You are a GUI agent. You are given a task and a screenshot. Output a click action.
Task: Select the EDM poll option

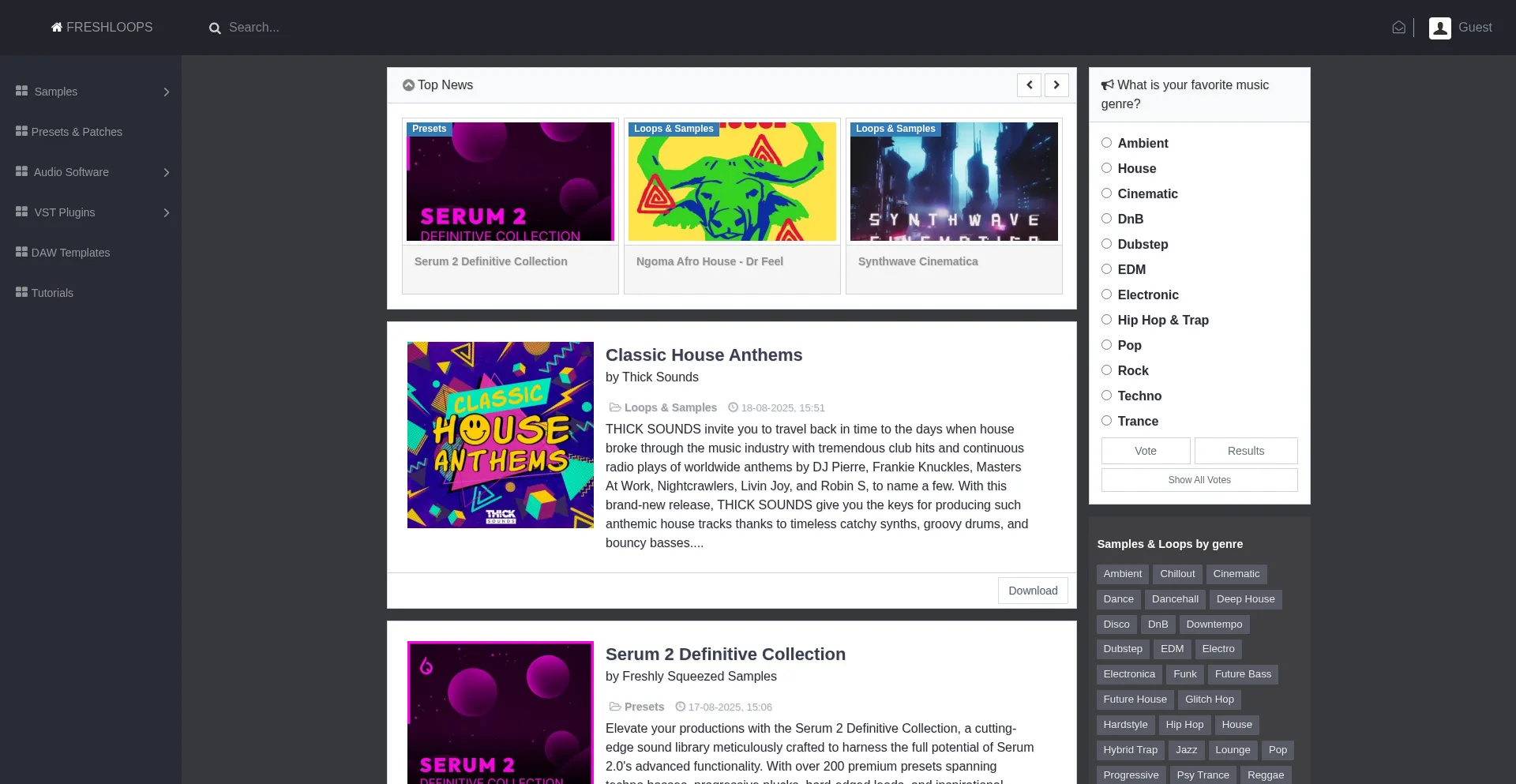(x=1106, y=269)
